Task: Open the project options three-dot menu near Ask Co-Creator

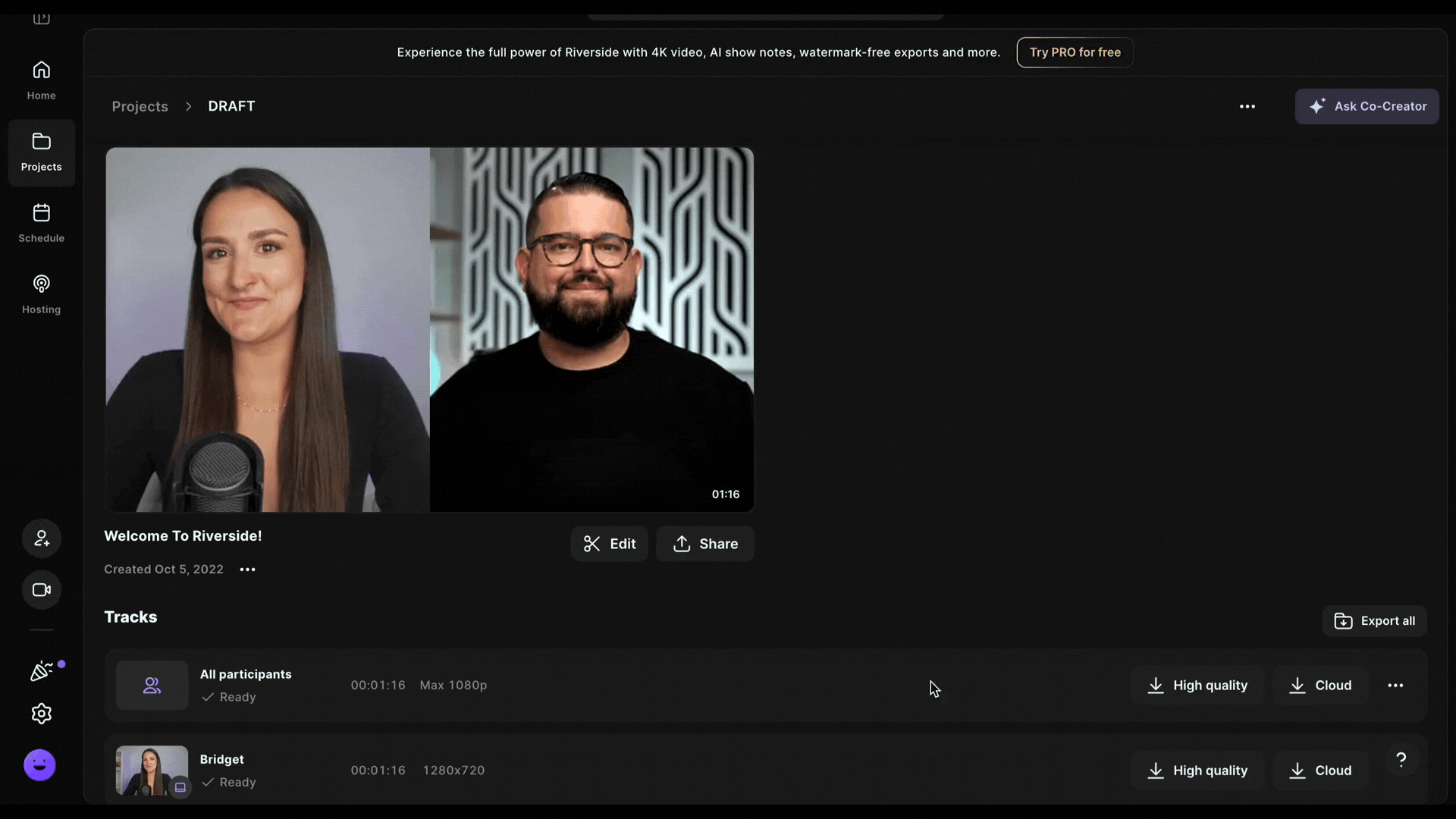Action: tap(1247, 107)
